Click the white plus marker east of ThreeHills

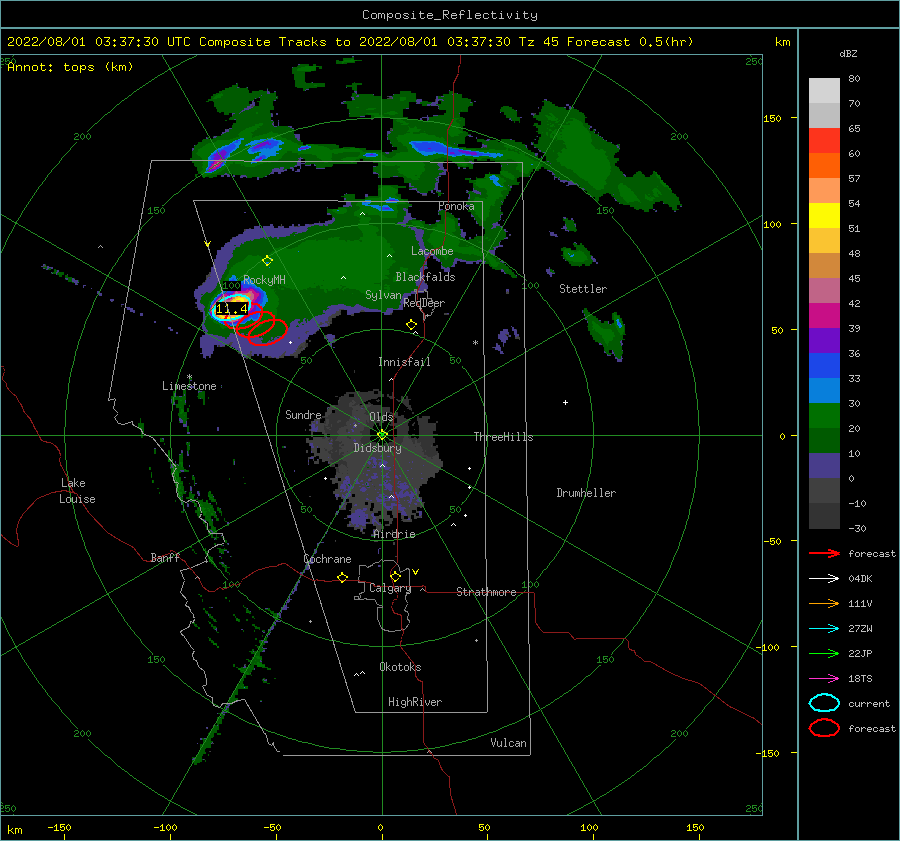[565, 402]
